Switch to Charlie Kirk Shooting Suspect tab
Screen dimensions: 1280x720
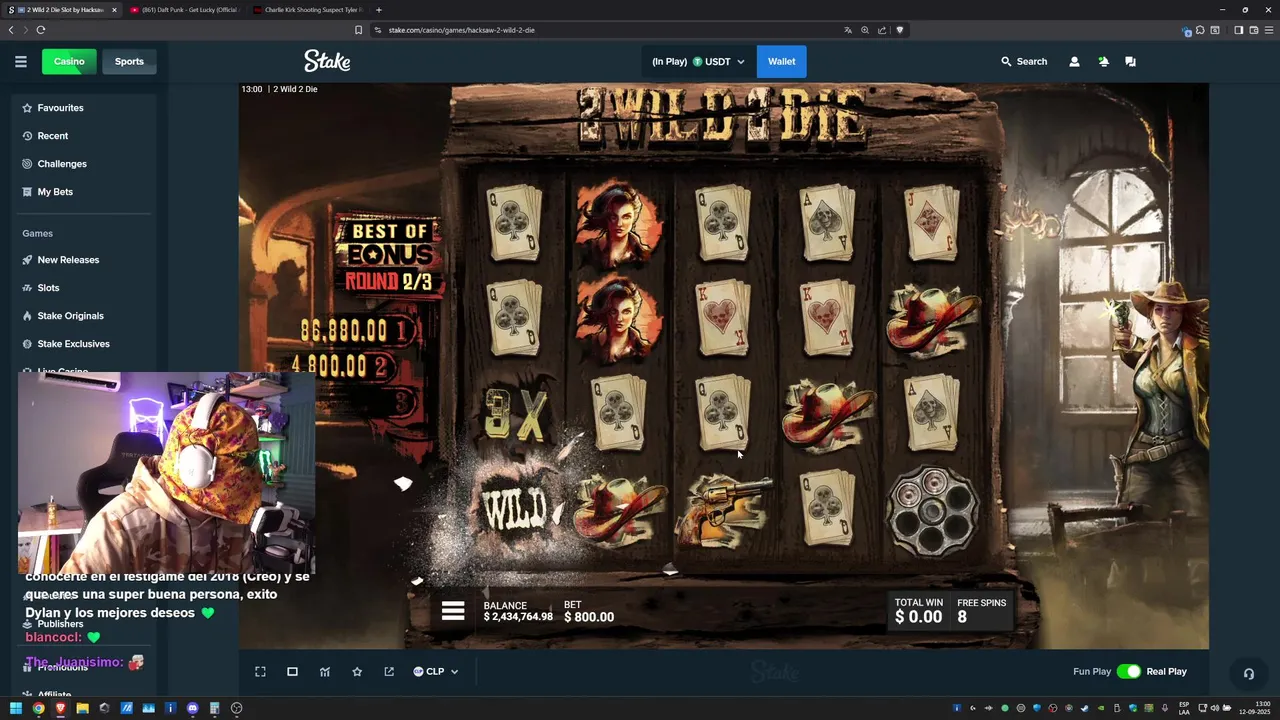(308, 10)
